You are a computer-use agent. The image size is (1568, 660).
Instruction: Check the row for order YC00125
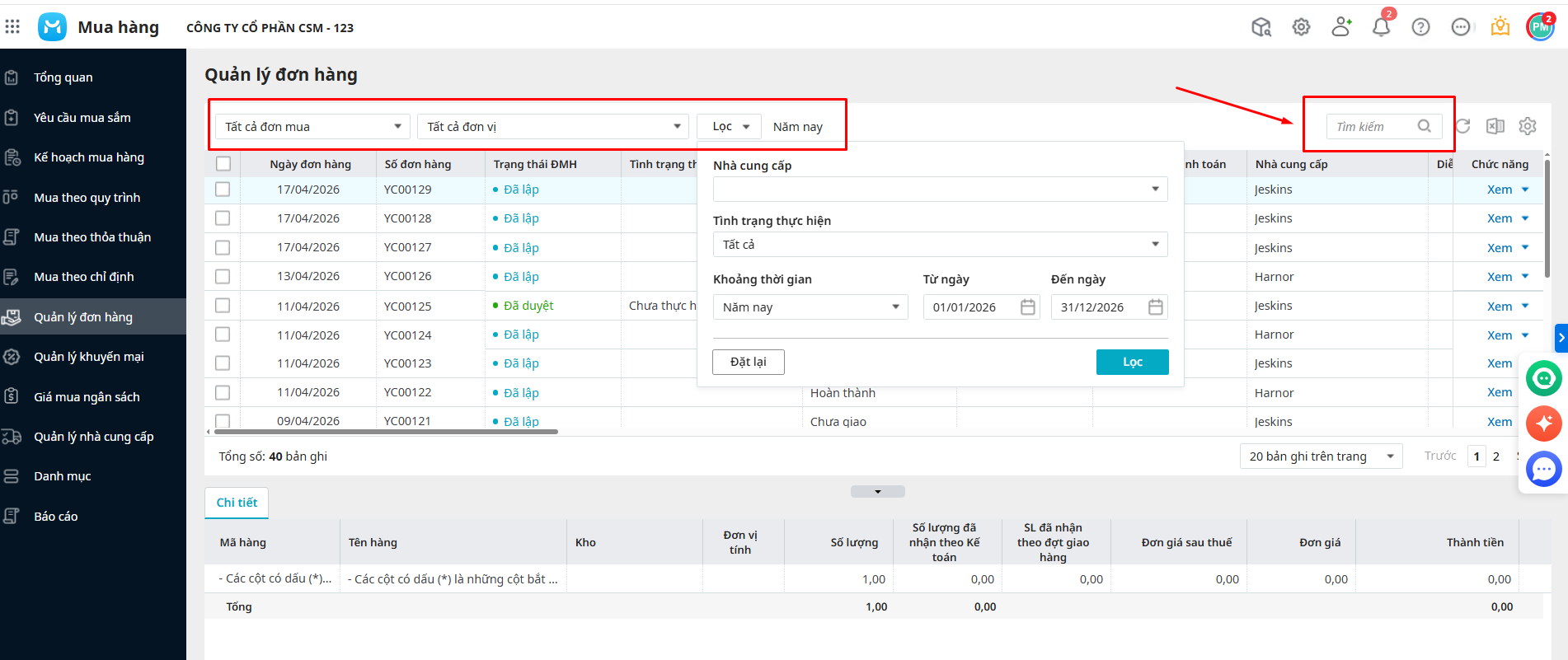(223, 306)
